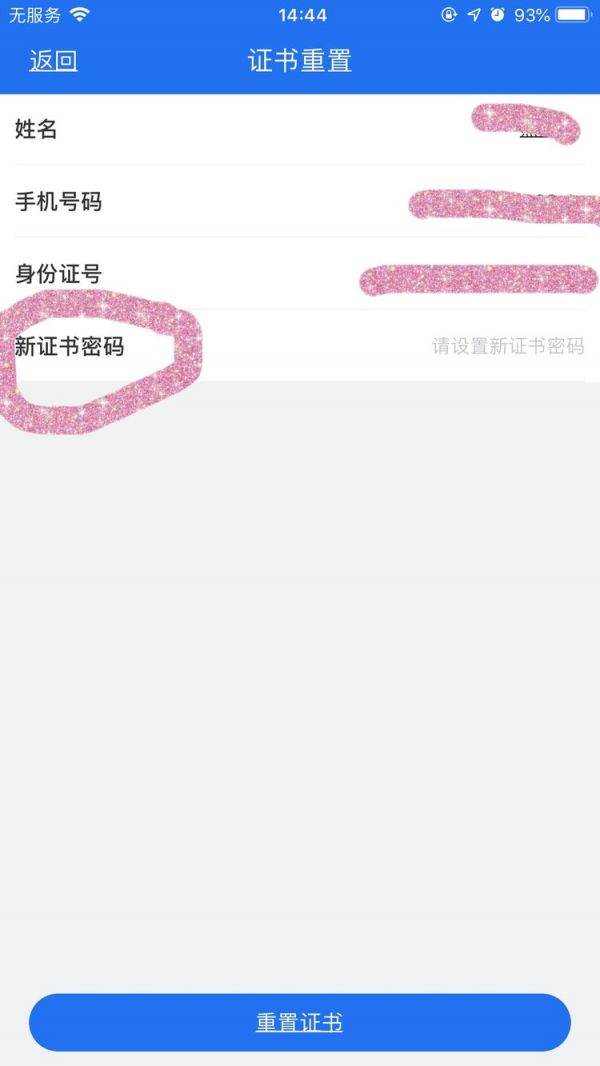Tap the alarm clock status icon
600x1066 pixels.
(498, 14)
